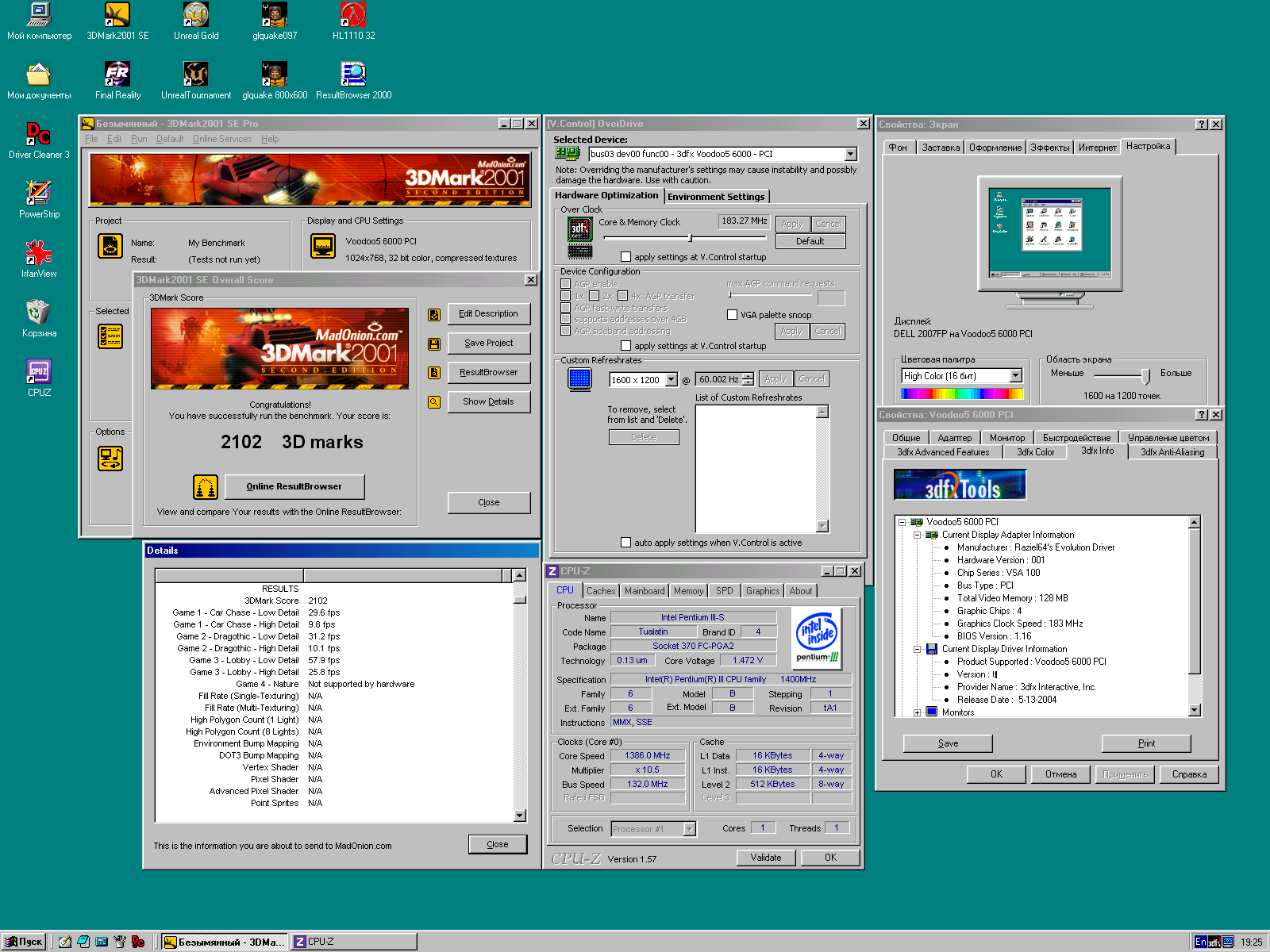1270x952 pixels.
Task: Check AGP 1x transfer option
Action: coord(565,296)
